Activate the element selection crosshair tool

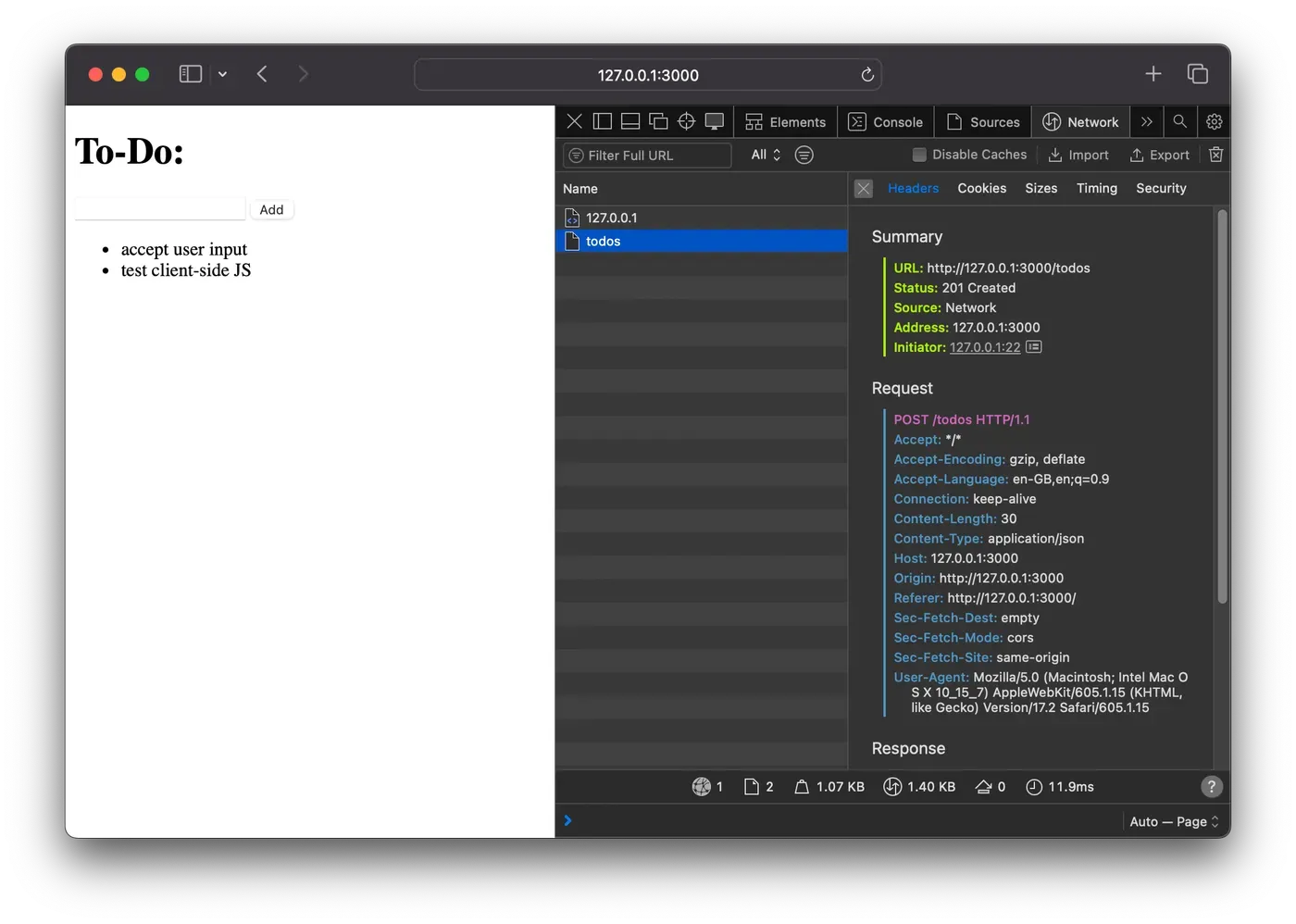(686, 121)
